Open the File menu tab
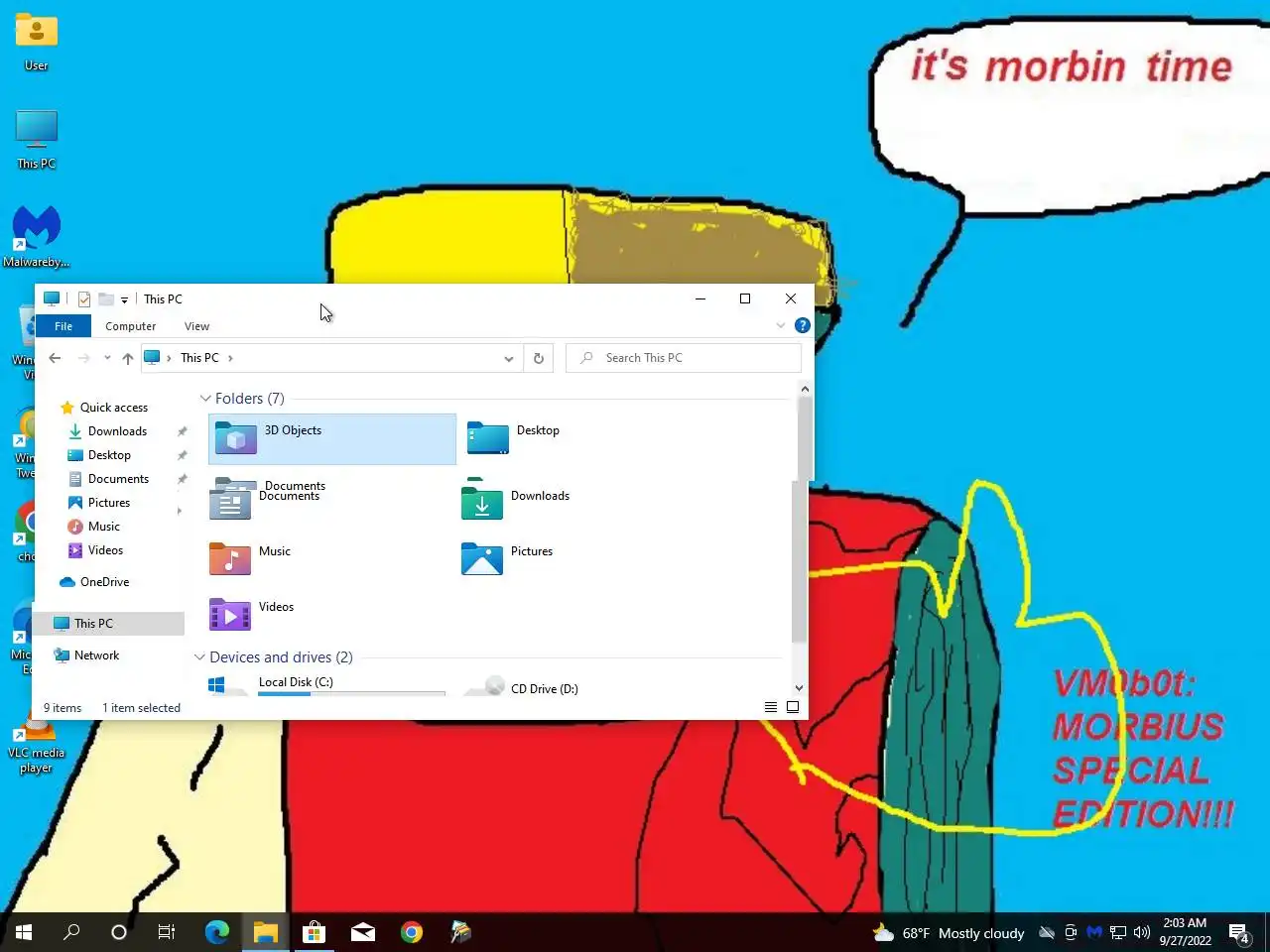 [x=63, y=326]
